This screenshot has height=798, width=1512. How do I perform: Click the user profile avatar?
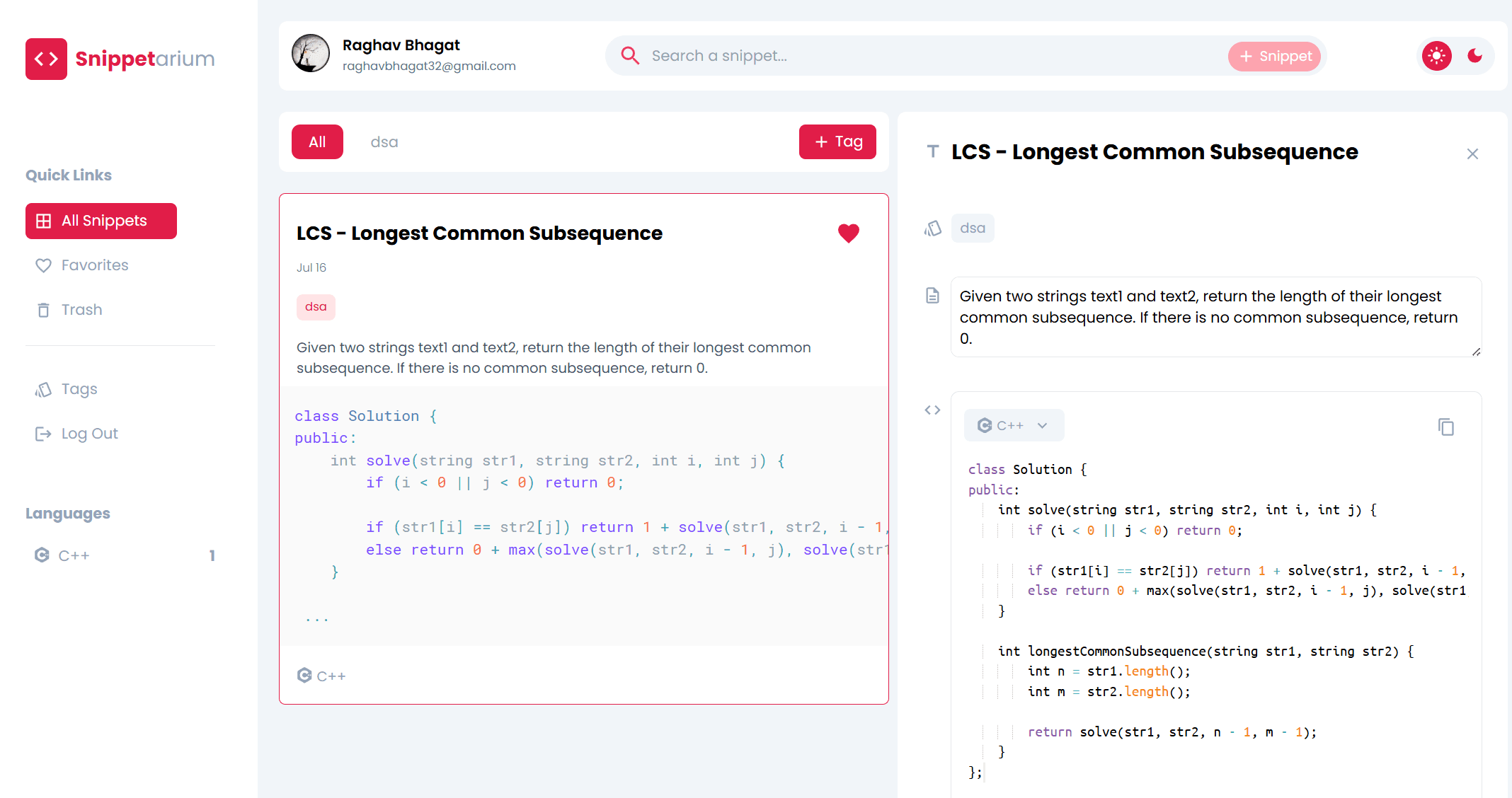[311, 54]
